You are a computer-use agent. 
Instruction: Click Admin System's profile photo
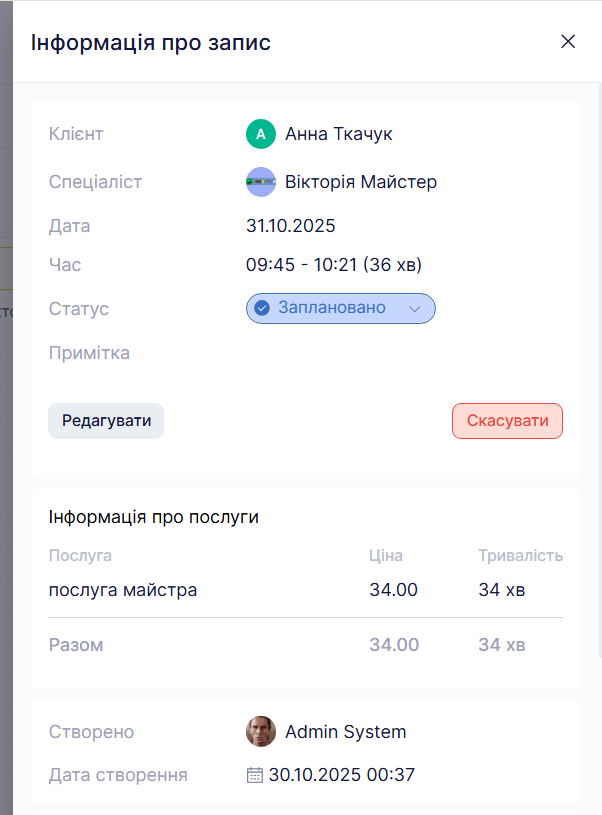pyautogui.click(x=261, y=732)
